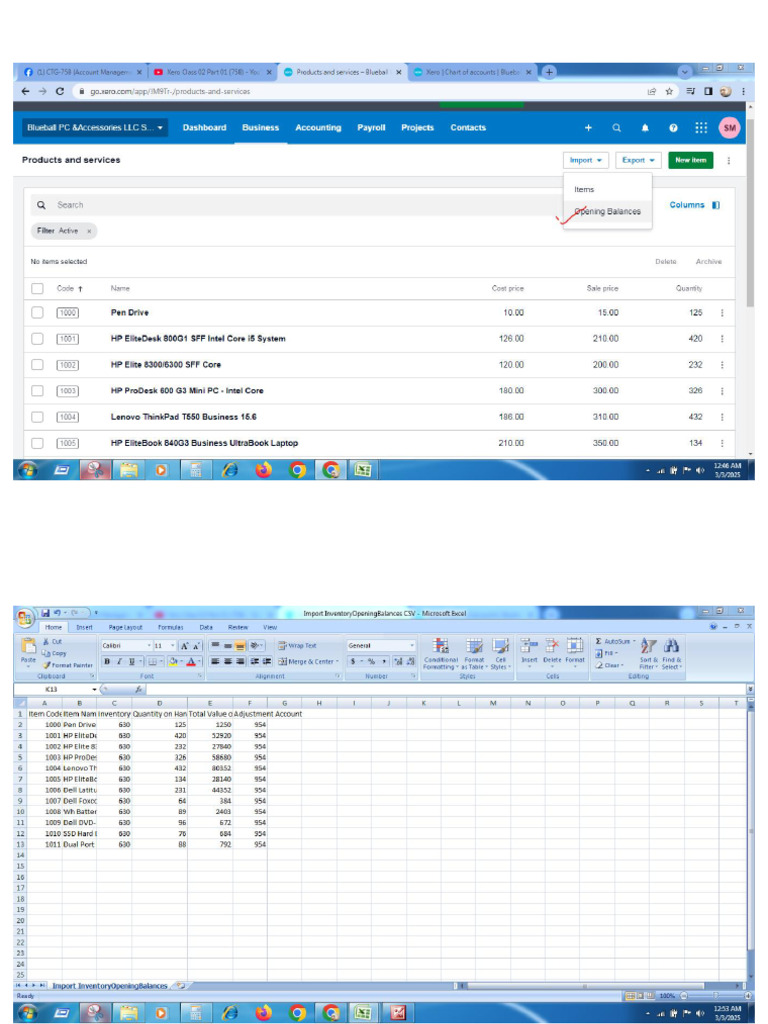The height and width of the screenshot is (1024, 768).
Task: Switch to the Formulas ribbon tab
Action: coord(170,627)
